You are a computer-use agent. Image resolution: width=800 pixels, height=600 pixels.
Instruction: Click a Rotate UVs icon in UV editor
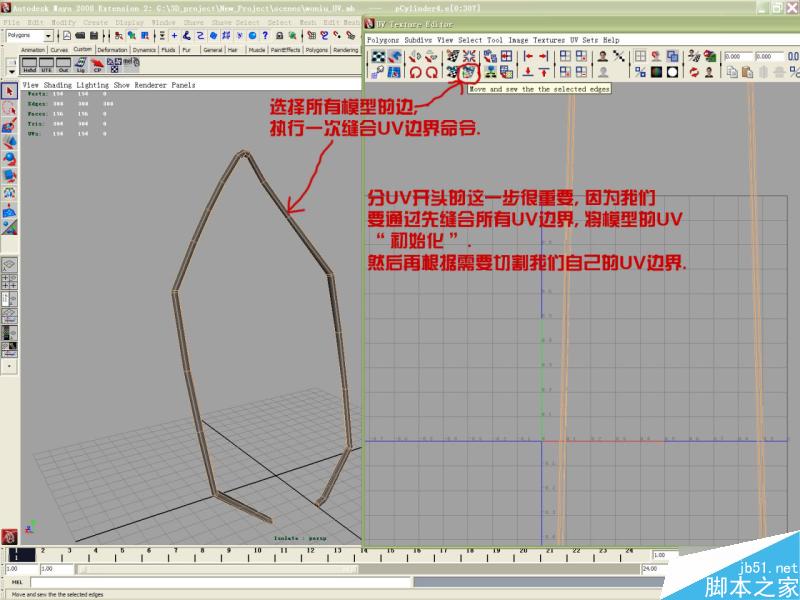pos(431,70)
